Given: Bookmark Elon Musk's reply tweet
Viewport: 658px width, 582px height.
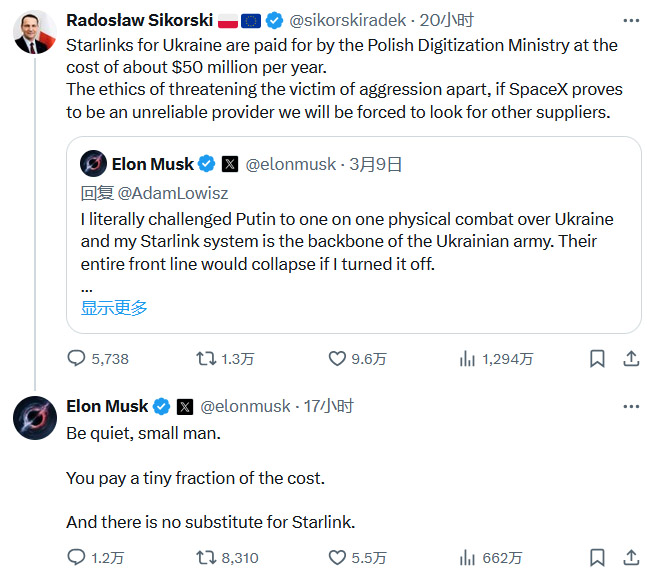Looking at the screenshot, I should point(596,557).
